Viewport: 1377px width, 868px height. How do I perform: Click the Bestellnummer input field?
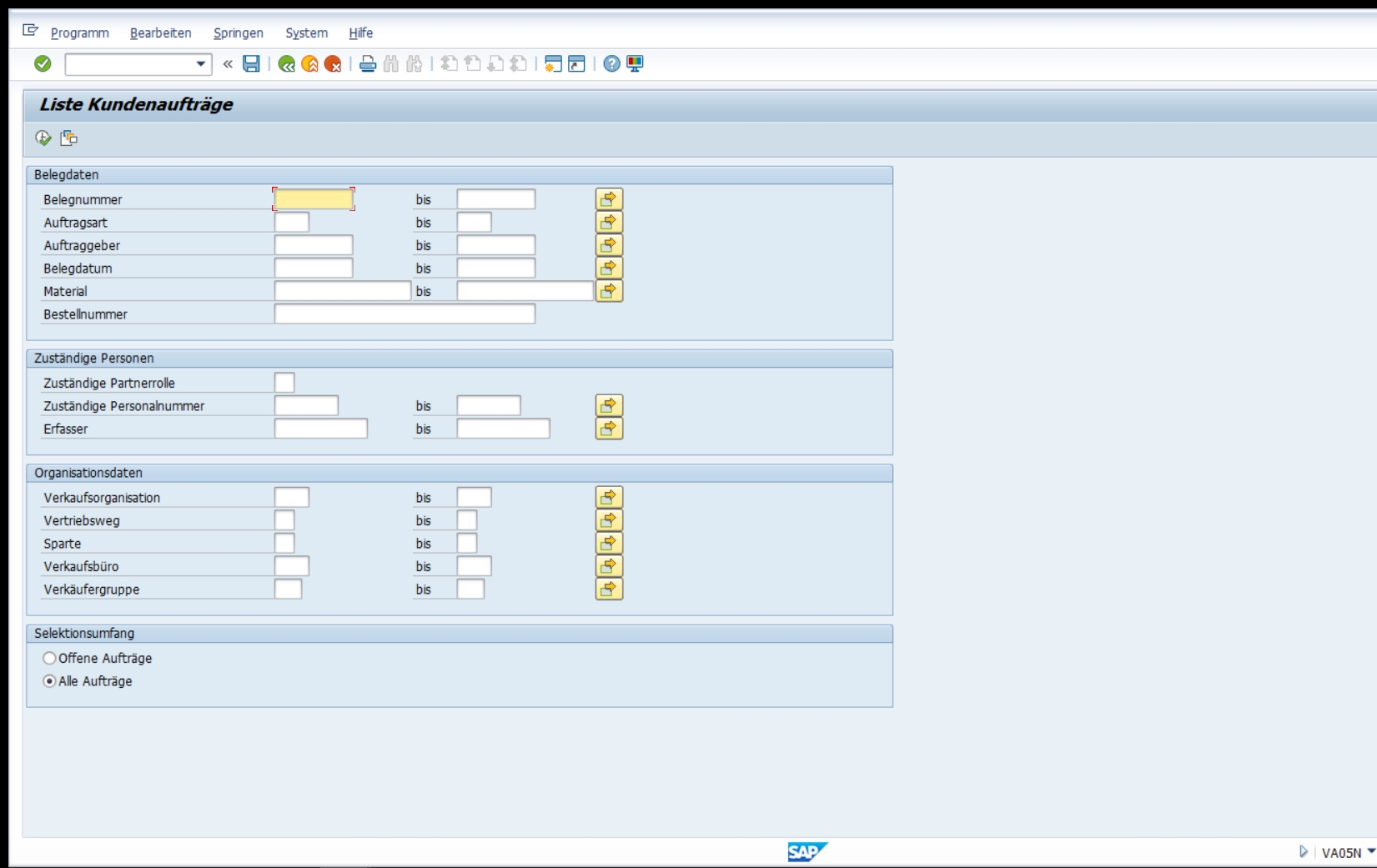(x=405, y=314)
